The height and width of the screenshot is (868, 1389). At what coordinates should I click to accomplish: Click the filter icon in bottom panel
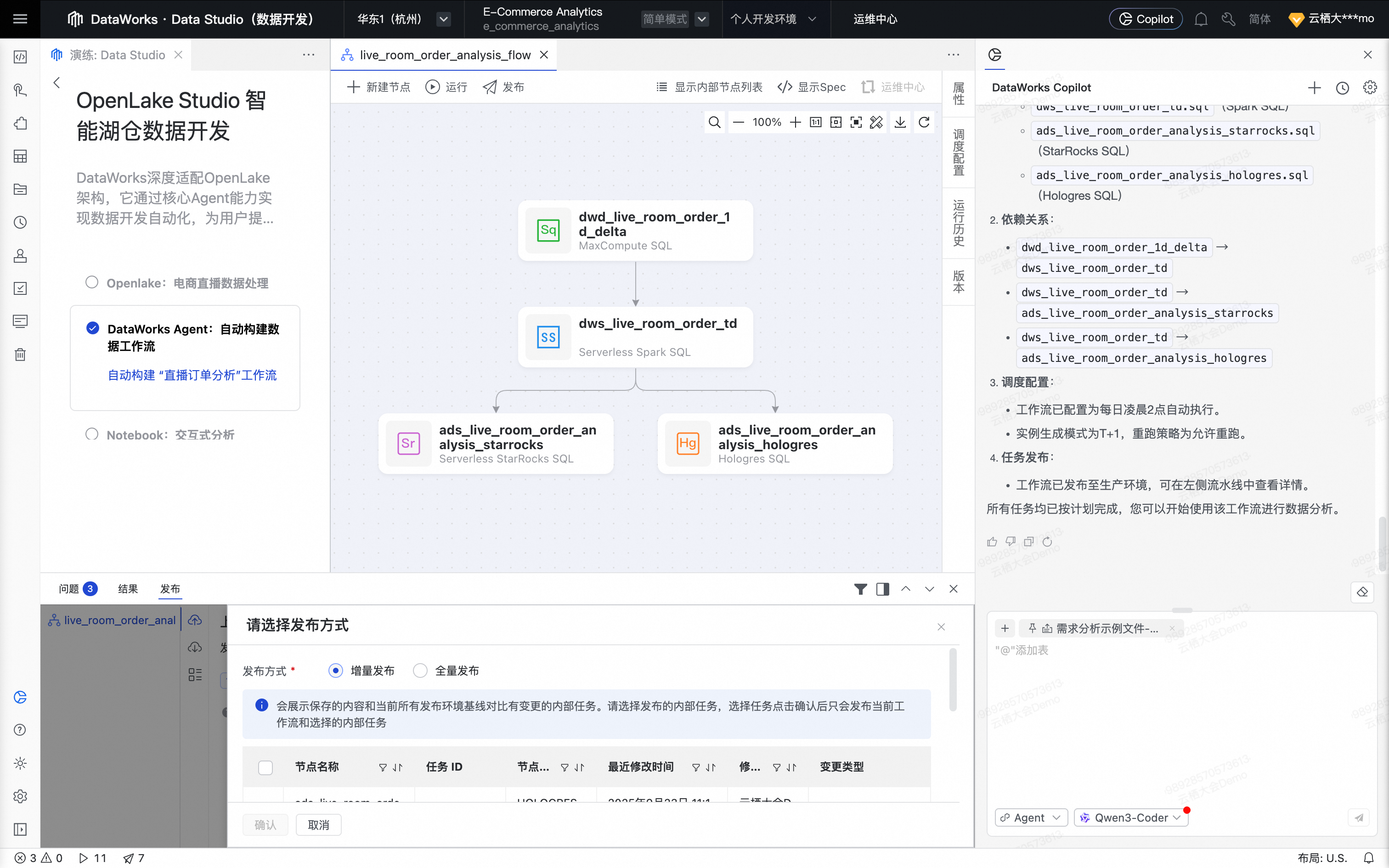(x=860, y=589)
